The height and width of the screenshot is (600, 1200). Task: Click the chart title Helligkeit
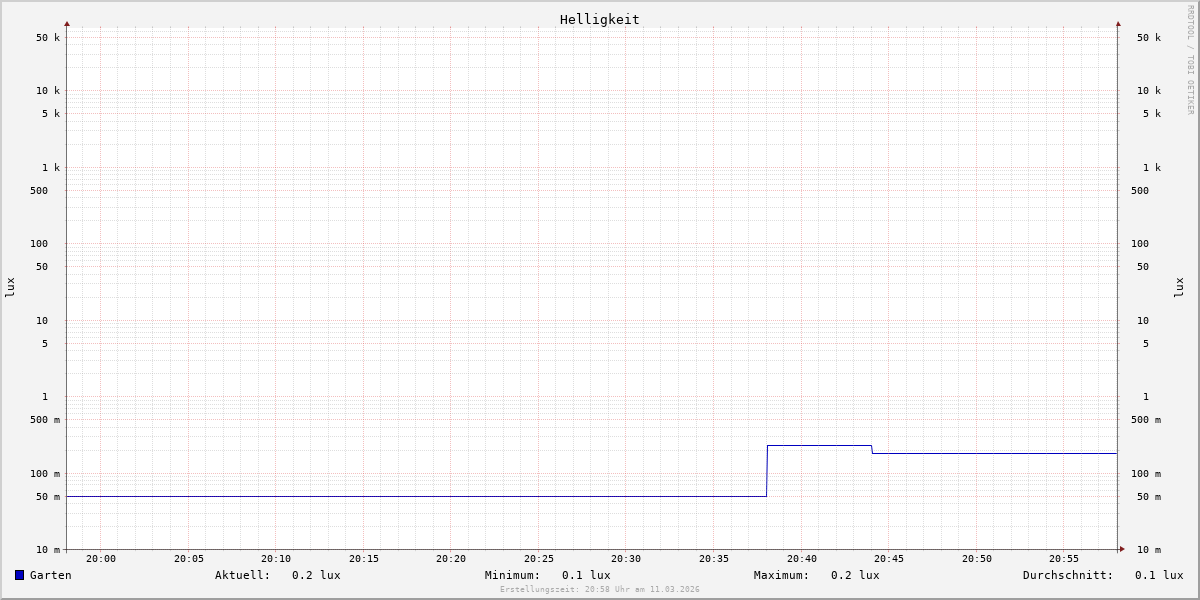pyautogui.click(x=600, y=19)
